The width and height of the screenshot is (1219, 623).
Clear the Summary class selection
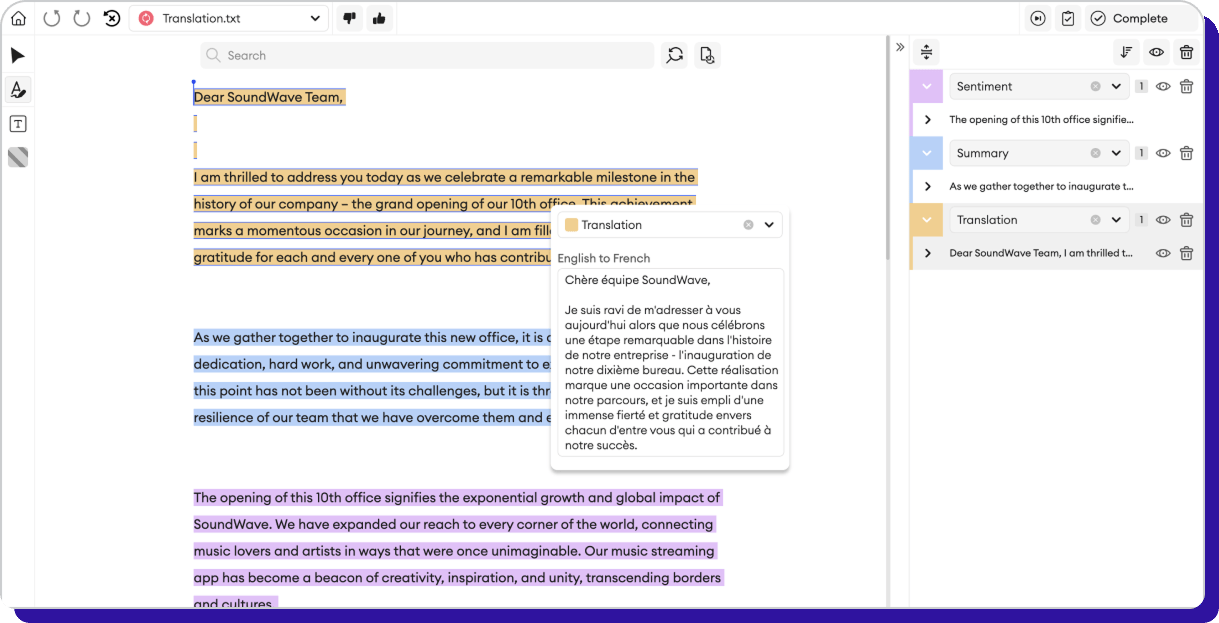(x=1095, y=153)
